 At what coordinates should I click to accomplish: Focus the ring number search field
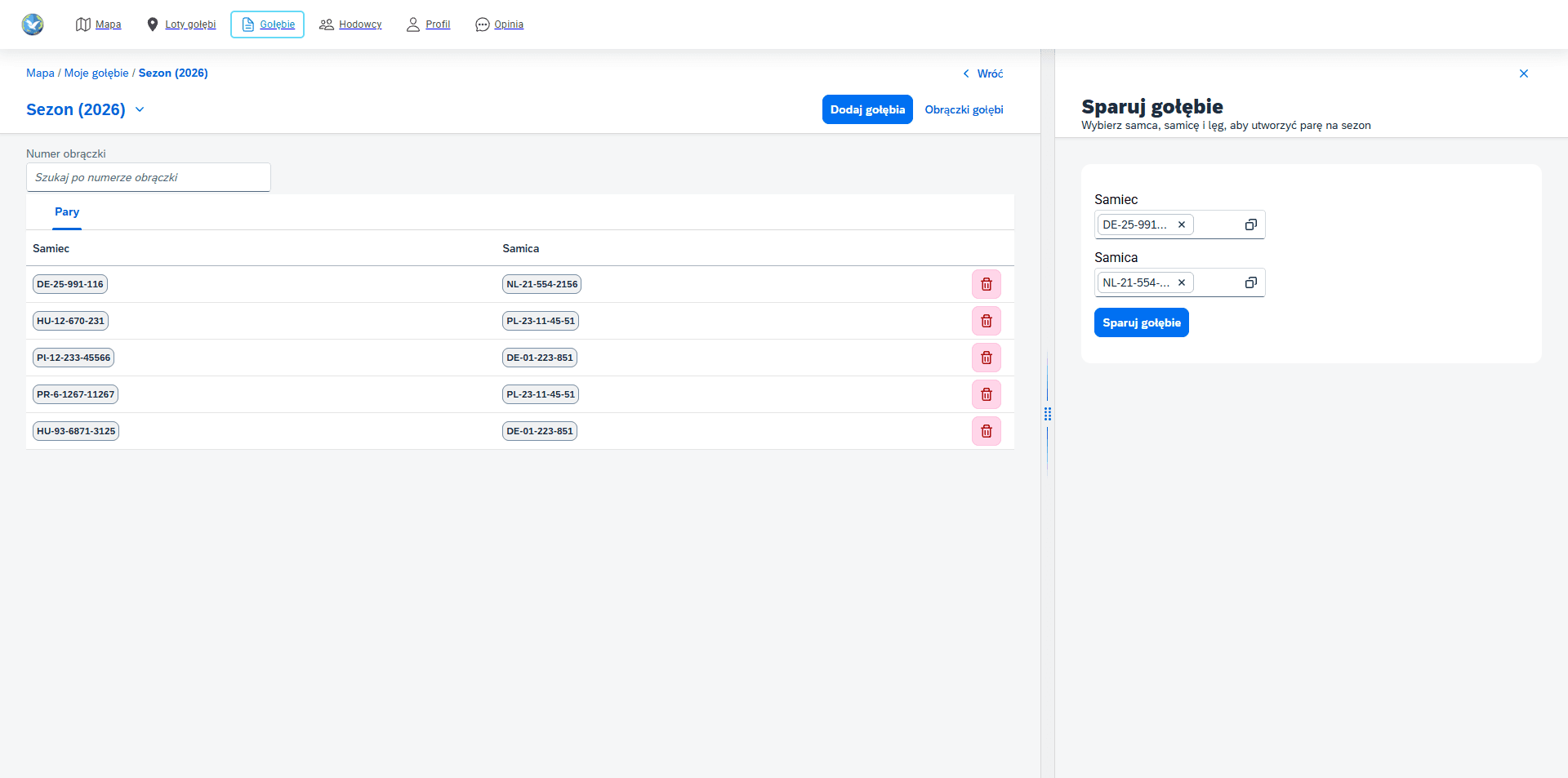coord(148,177)
